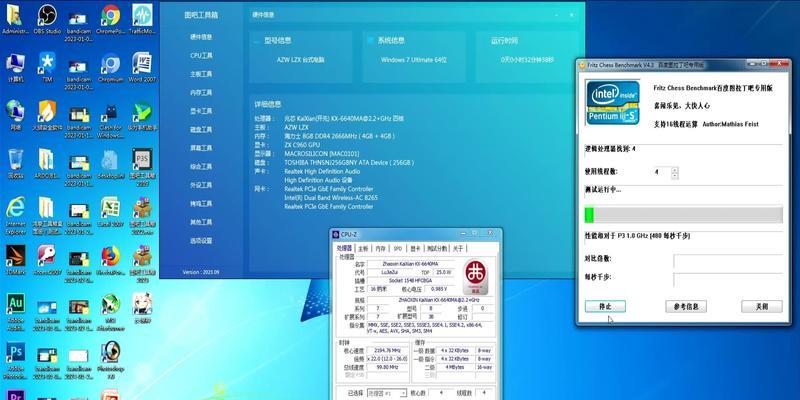Image resolution: width=800 pixels, height=400 pixels.
Task: Switch to 关于 tab in CPU-Z
Action: (x=458, y=248)
